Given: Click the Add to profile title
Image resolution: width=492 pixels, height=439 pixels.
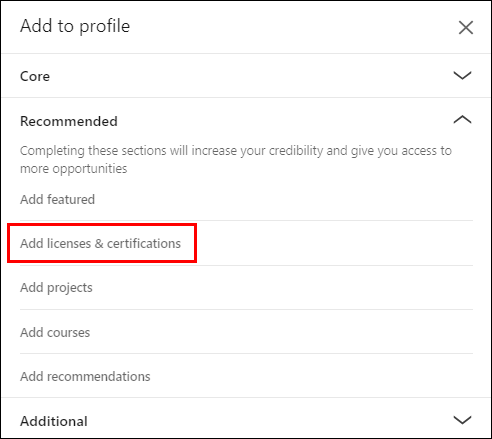Looking at the screenshot, I should pos(75,26).
